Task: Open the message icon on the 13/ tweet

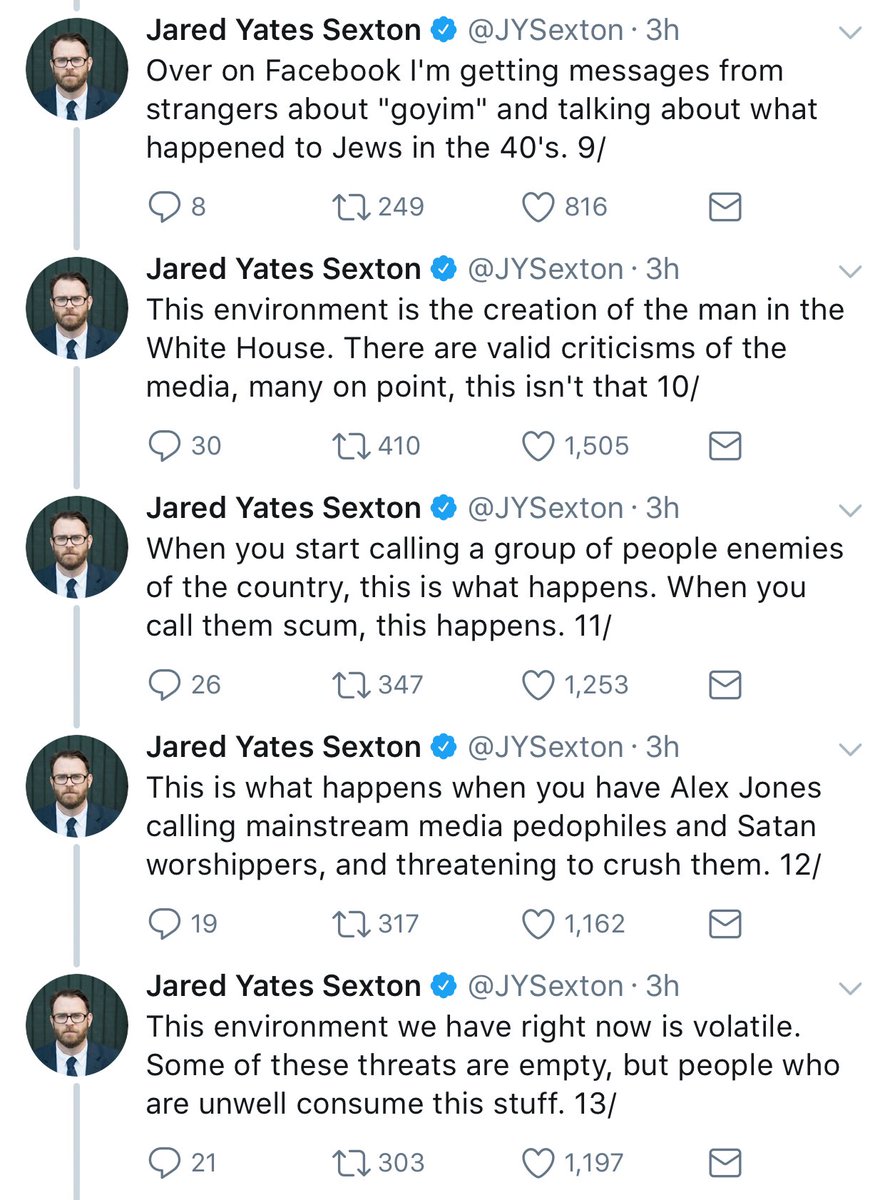Action: click(x=725, y=1163)
